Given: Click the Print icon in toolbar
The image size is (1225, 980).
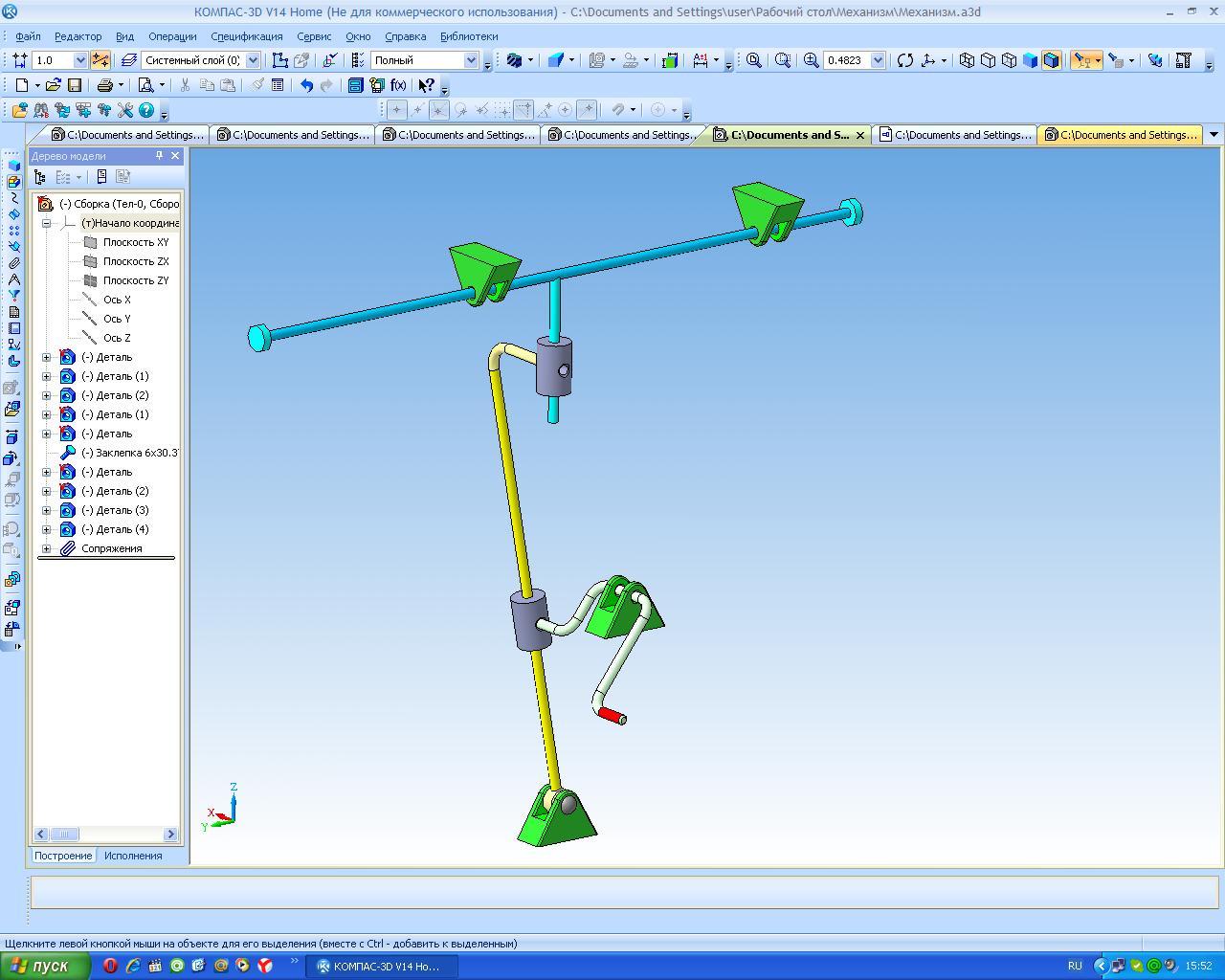Looking at the screenshot, I should click(105, 85).
